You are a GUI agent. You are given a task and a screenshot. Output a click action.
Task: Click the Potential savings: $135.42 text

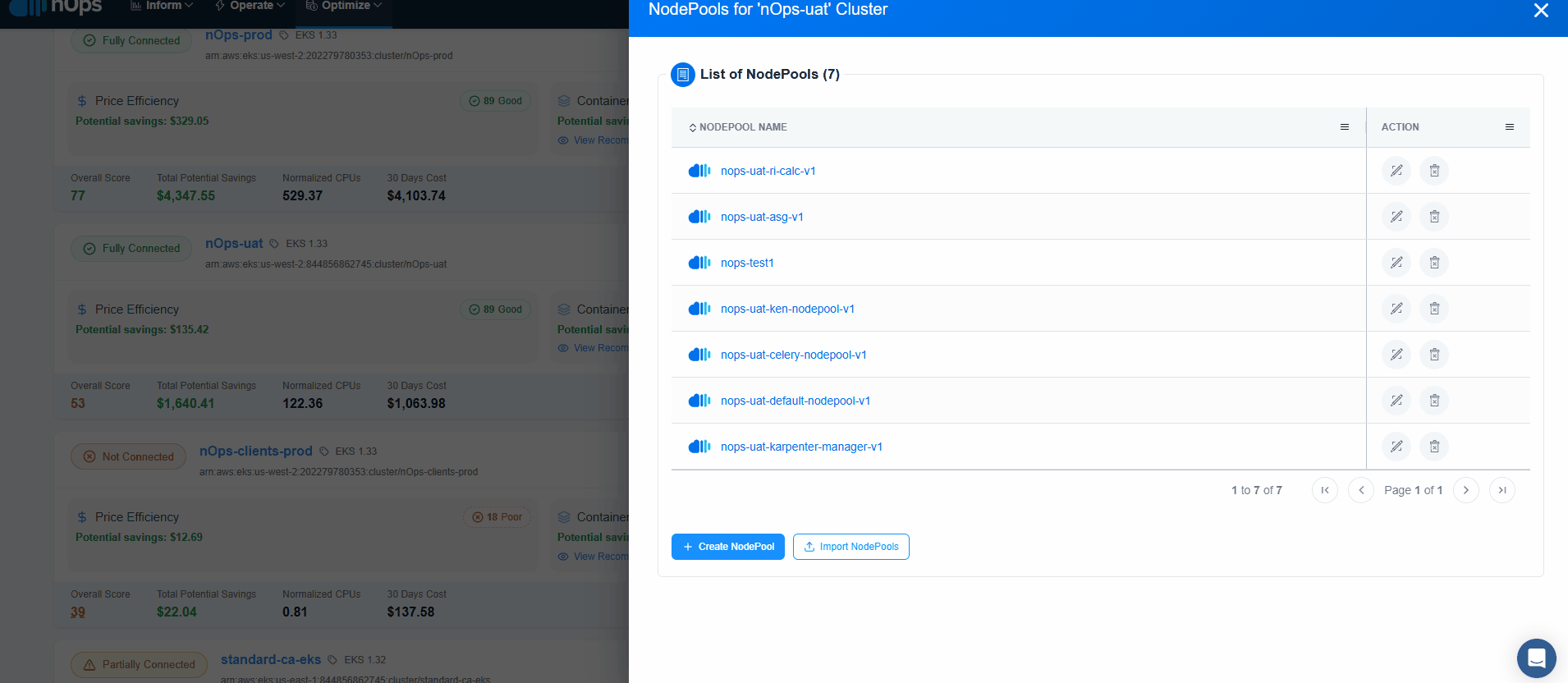tap(142, 329)
